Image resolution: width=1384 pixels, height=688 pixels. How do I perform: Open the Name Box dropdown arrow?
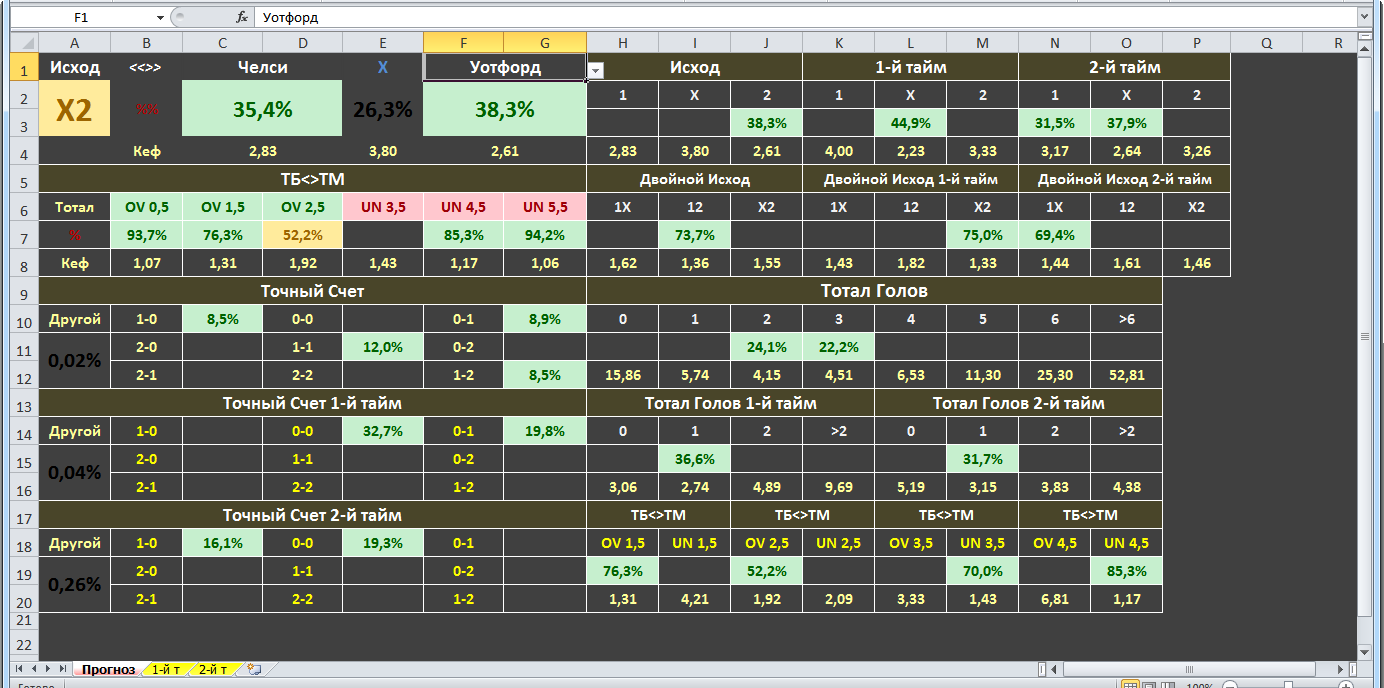[160, 18]
